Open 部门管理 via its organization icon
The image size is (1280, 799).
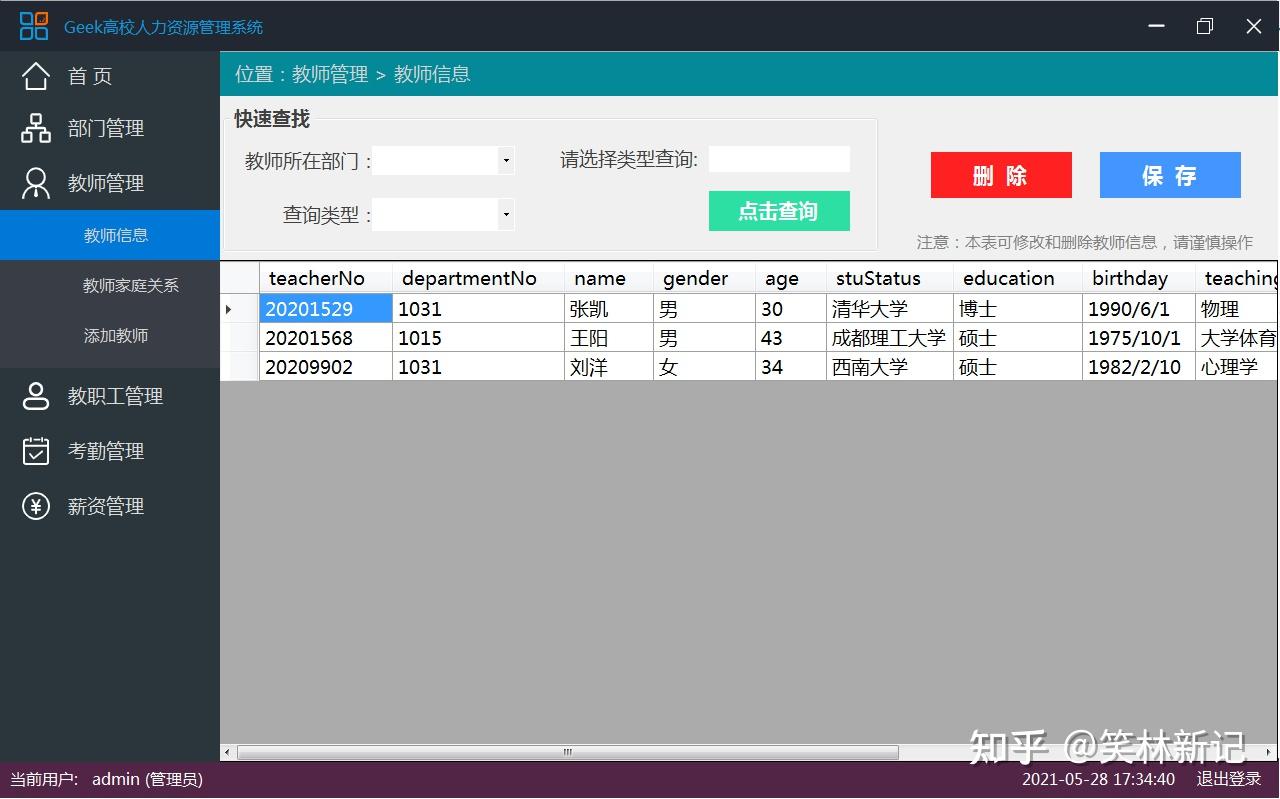(35, 128)
